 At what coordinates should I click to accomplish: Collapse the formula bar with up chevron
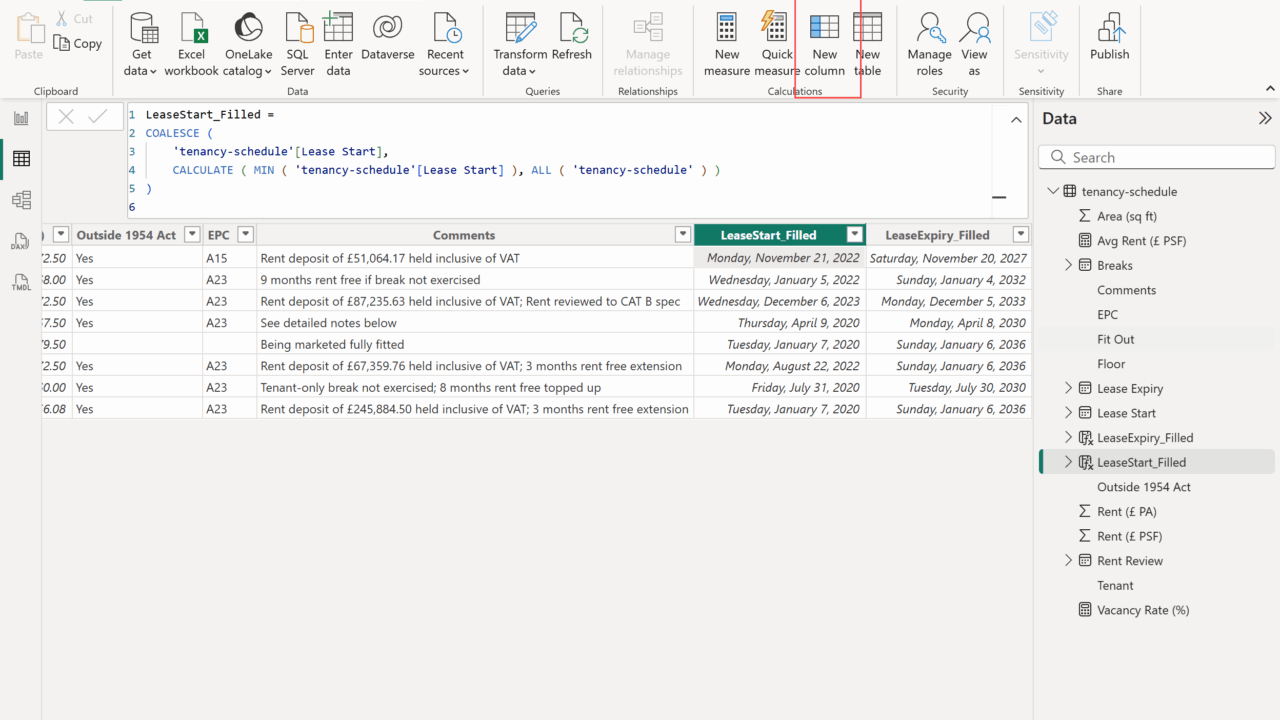[1016, 120]
